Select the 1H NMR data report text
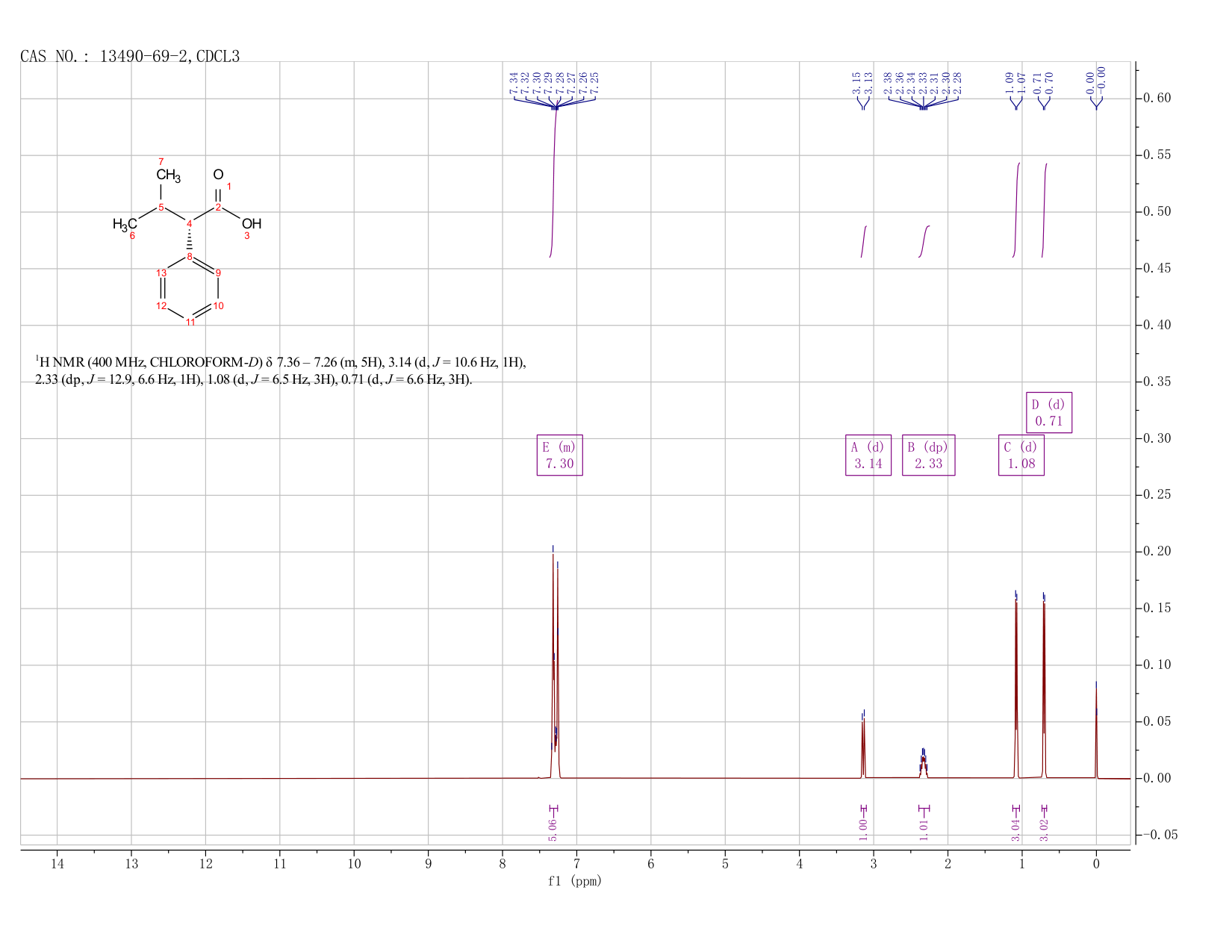Viewport: 1232px width, 952px height. pos(281,371)
